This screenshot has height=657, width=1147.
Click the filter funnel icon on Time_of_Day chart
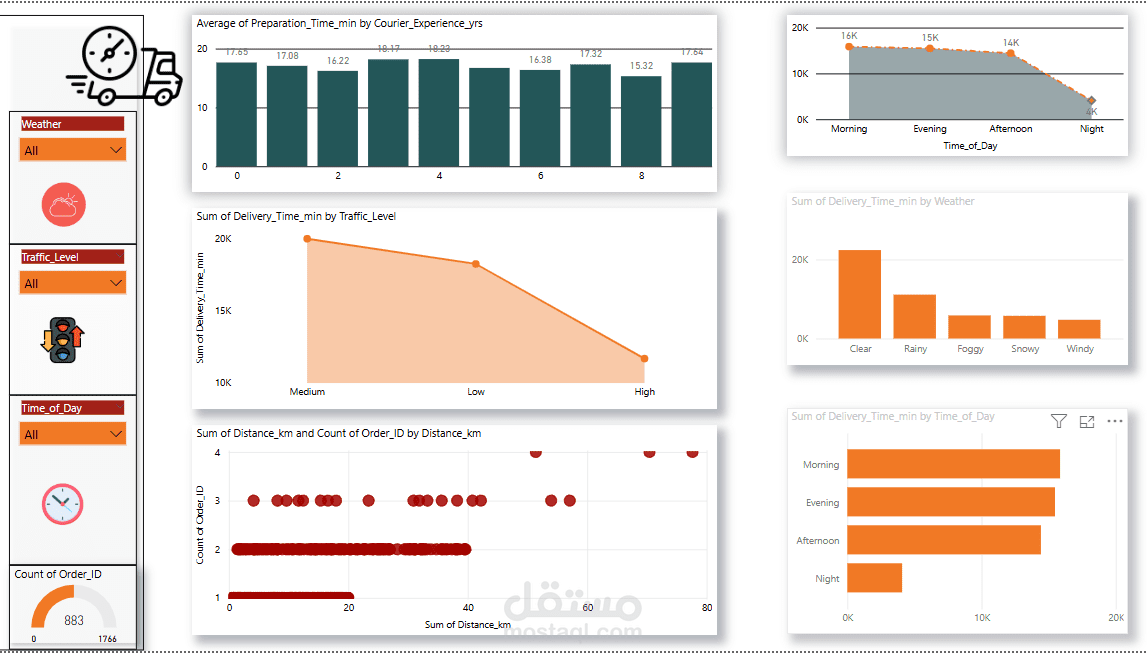[1058, 421]
